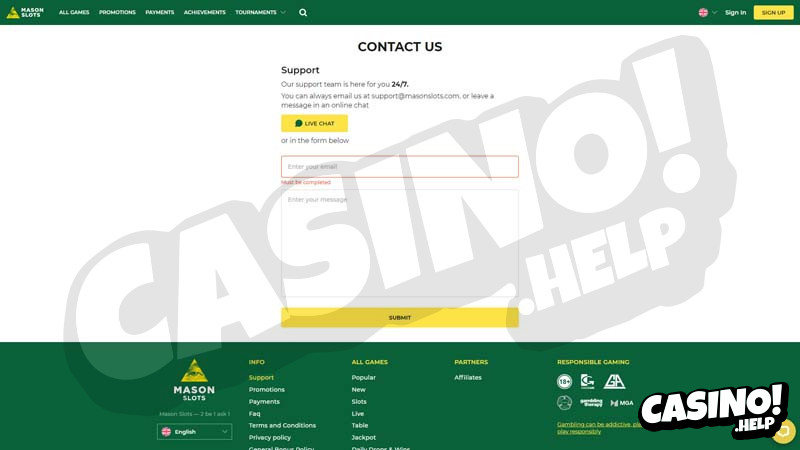The image size is (800, 450).
Task: Open the footer Table games link
Action: (x=360, y=426)
